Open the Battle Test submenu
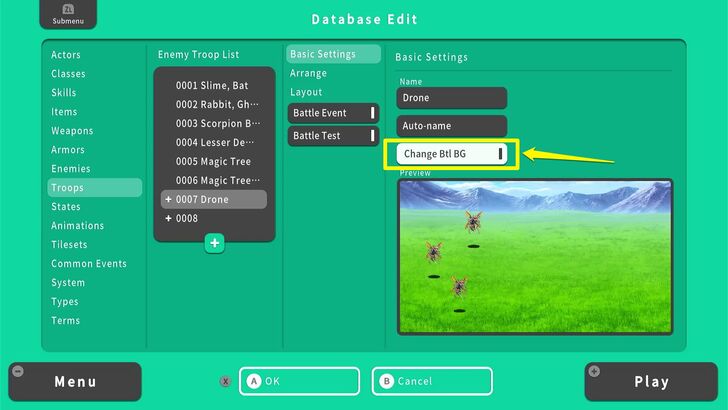 click(x=333, y=136)
